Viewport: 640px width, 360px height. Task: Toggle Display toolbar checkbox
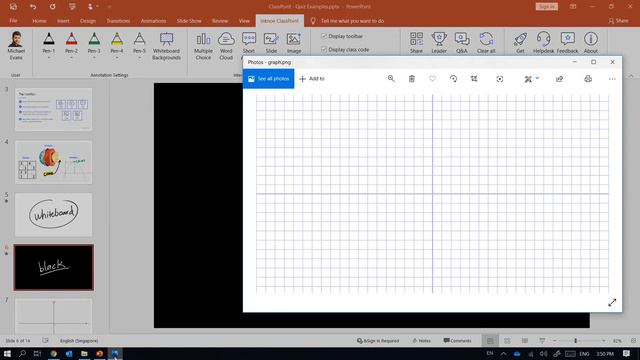324,36
